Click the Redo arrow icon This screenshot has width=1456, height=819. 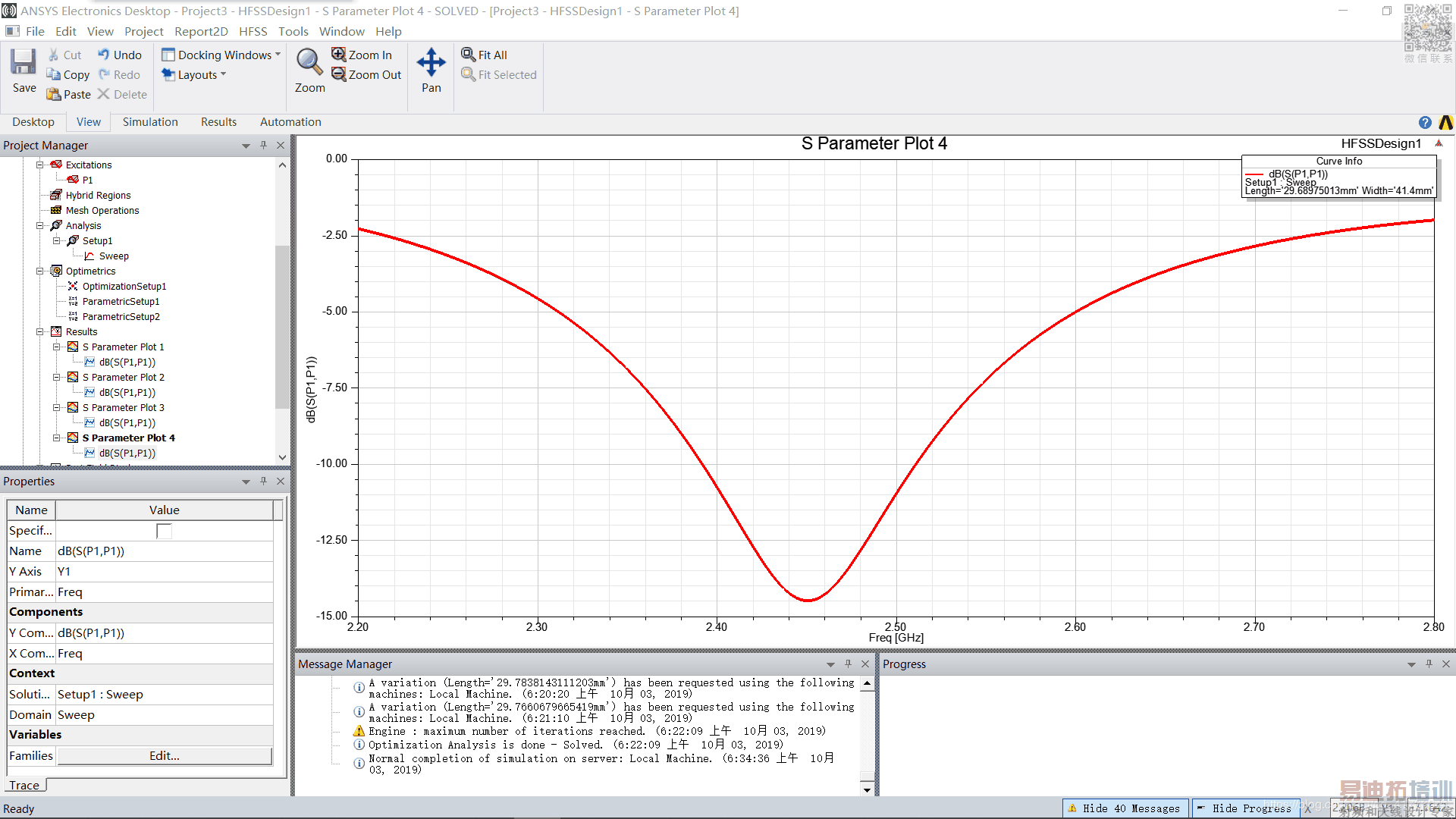(x=104, y=74)
